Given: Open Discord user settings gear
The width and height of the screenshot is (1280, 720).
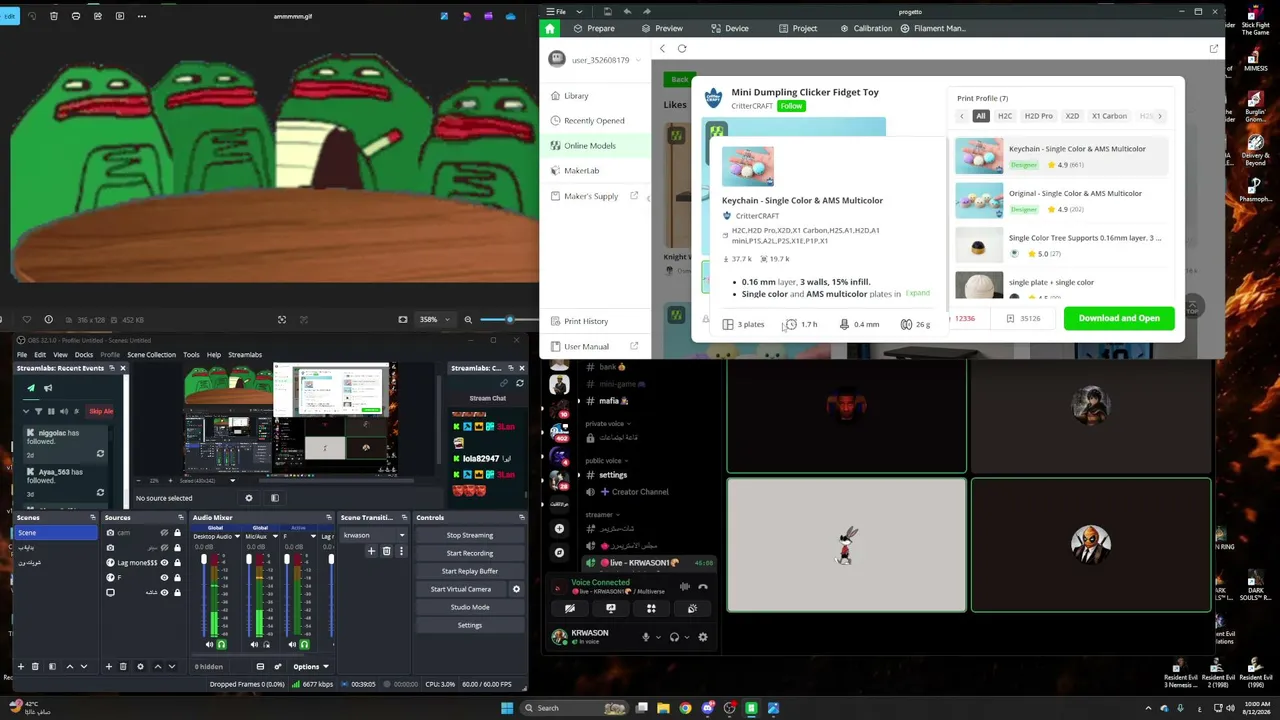Looking at the screenshot, I should 703,637.
